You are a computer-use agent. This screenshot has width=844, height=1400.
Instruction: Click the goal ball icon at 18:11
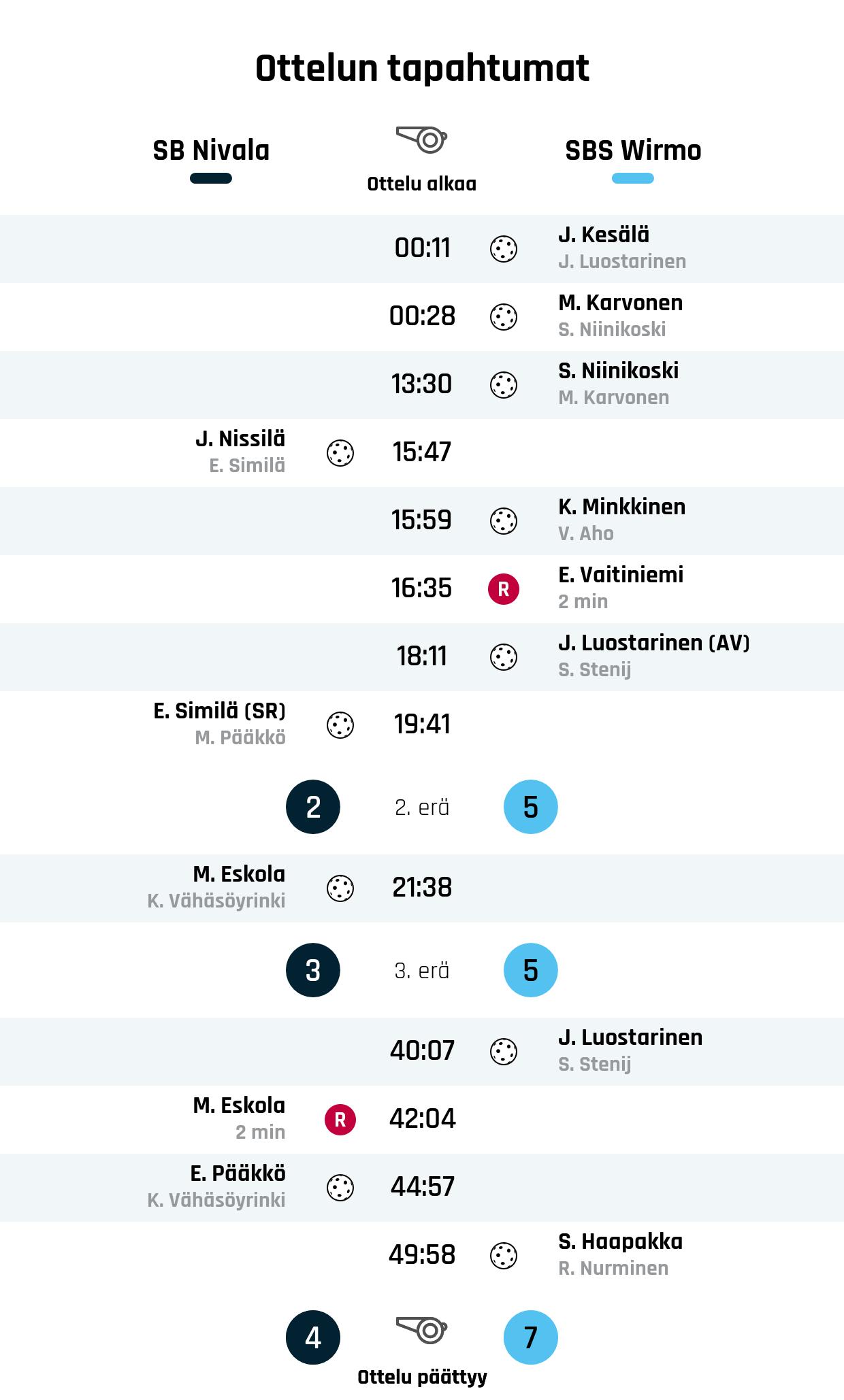coord(504,657)
